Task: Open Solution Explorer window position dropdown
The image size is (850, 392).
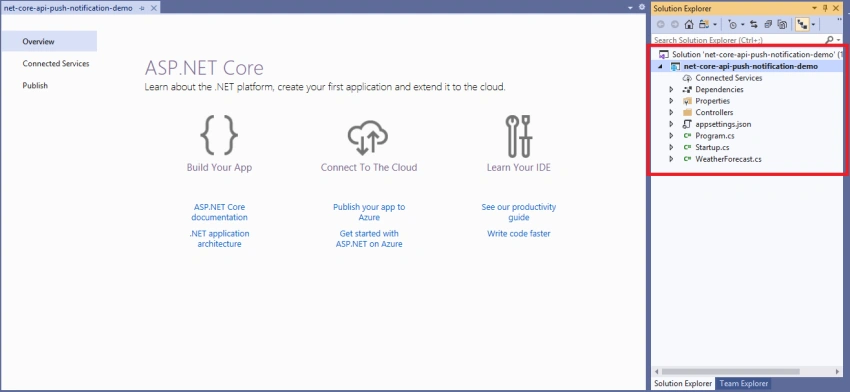Action: (x=815, y=8)
